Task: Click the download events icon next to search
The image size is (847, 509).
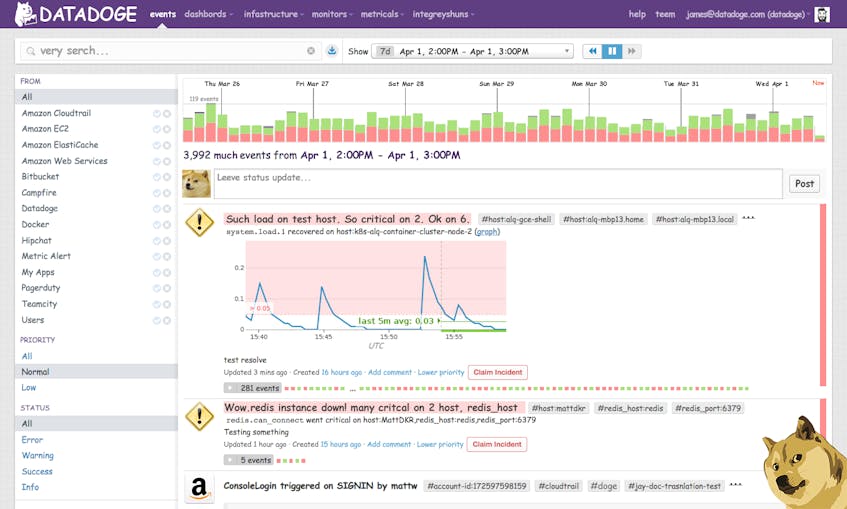Action: 332,51
